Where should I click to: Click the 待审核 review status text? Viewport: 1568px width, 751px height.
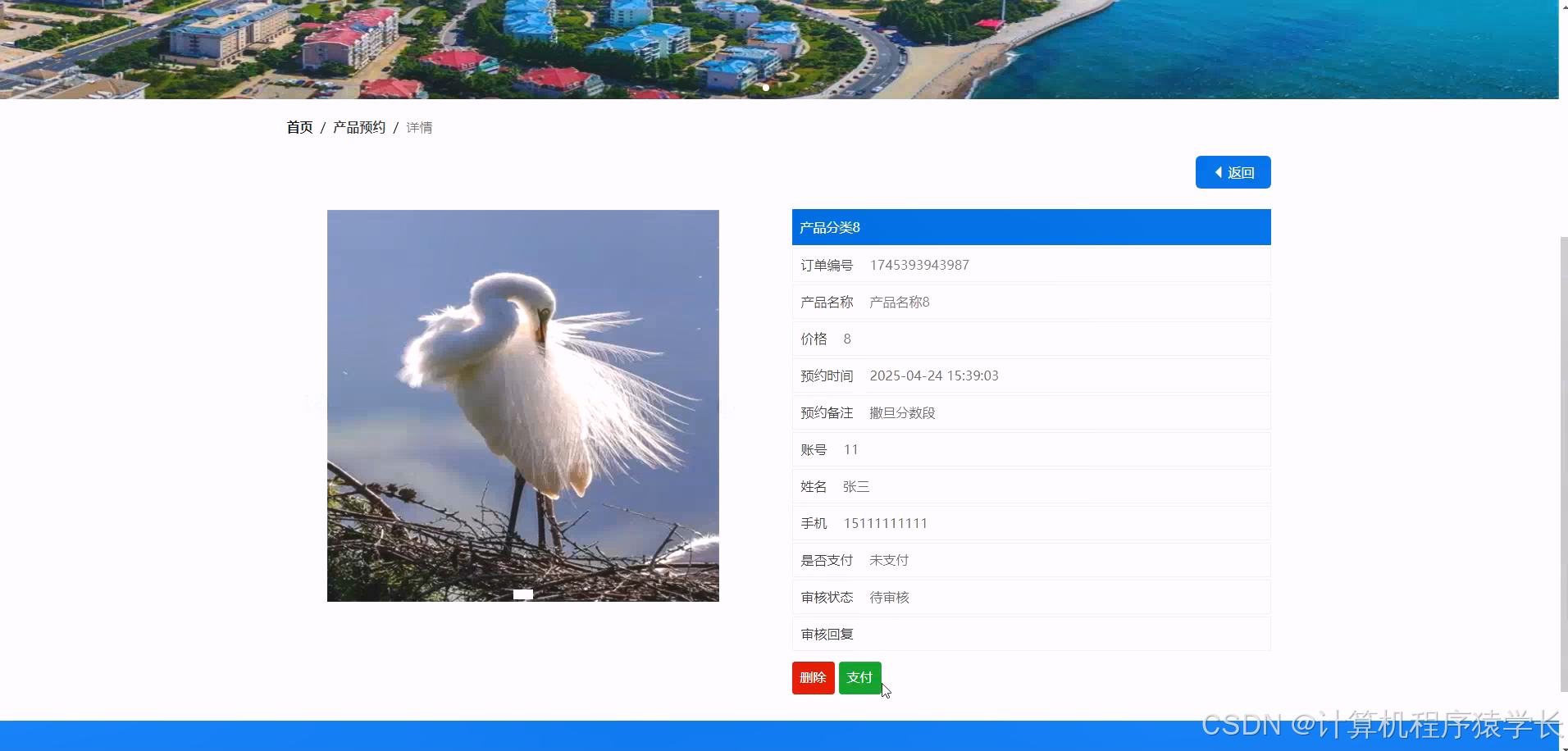[x=889, y=597]
